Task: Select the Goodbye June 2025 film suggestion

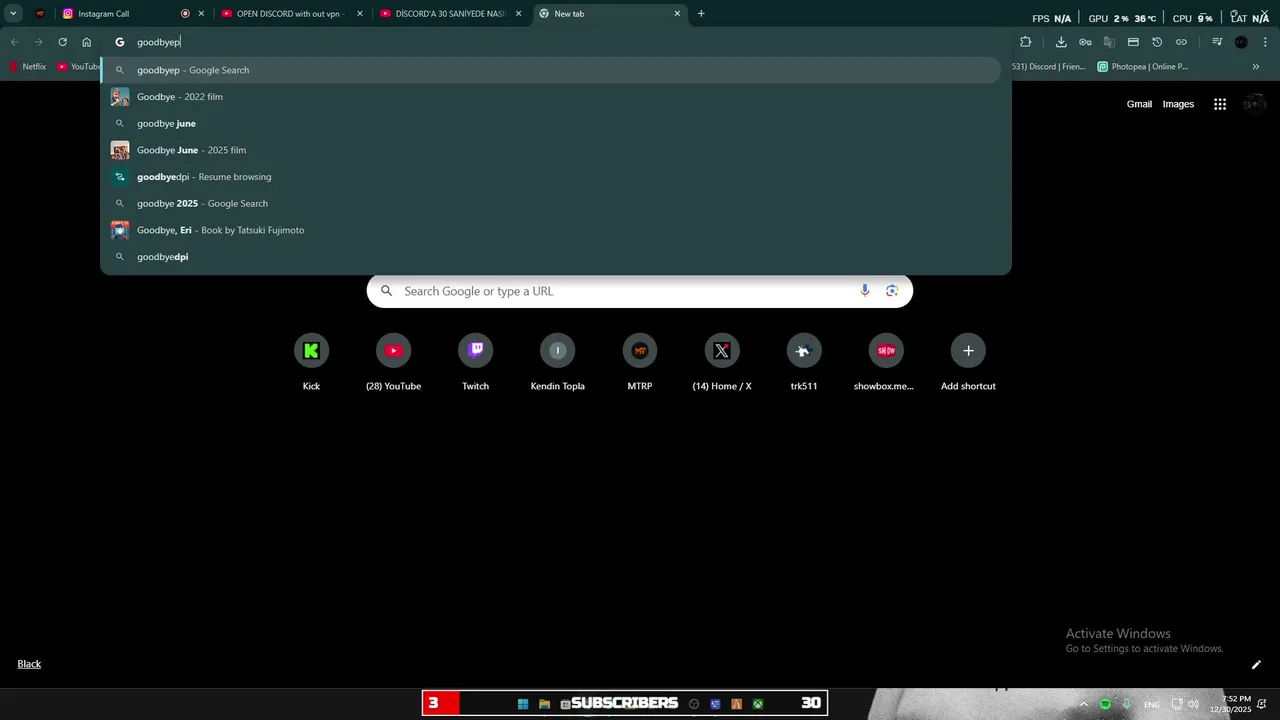Action: point(551,150)
